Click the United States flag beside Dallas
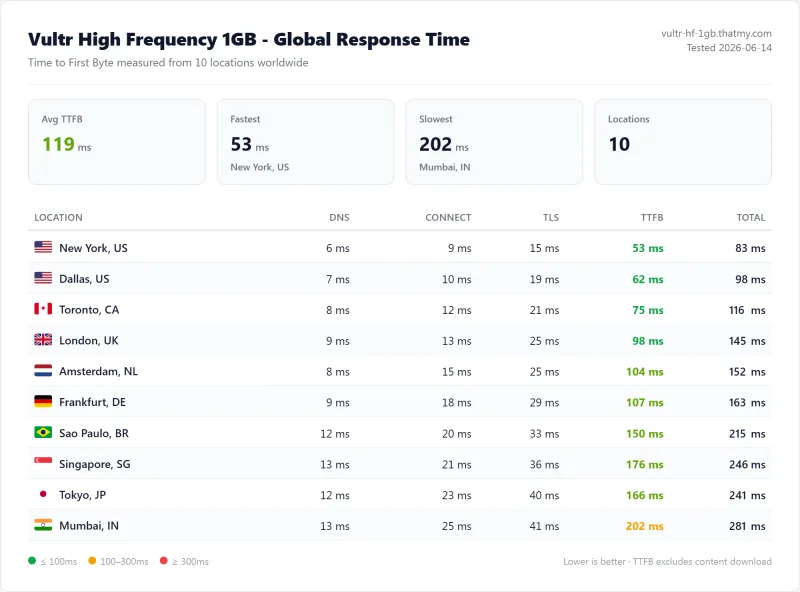 pyautogui.click(x=43, y=278)
